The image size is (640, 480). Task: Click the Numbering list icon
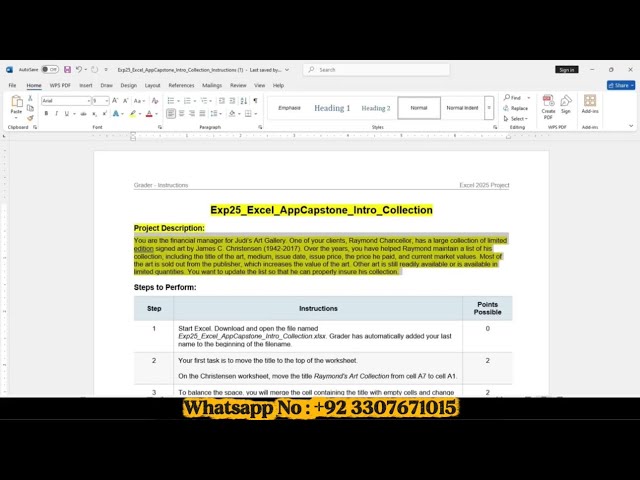(187, 101)
